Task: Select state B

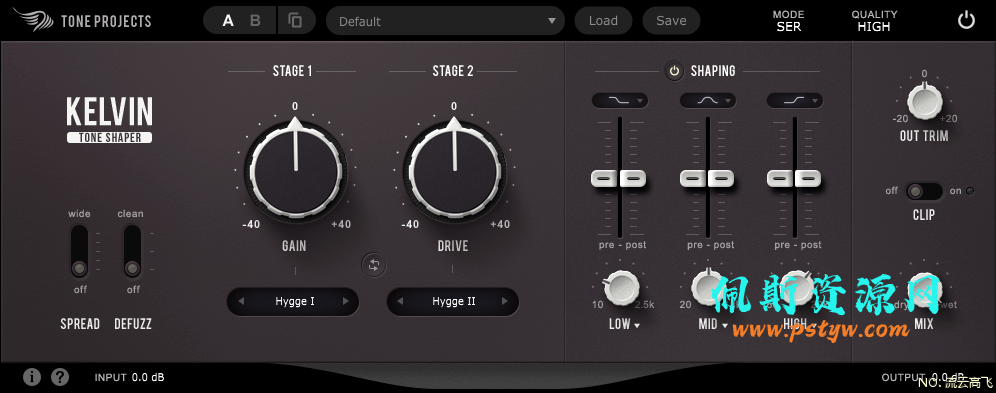Action: pos(255,21)
